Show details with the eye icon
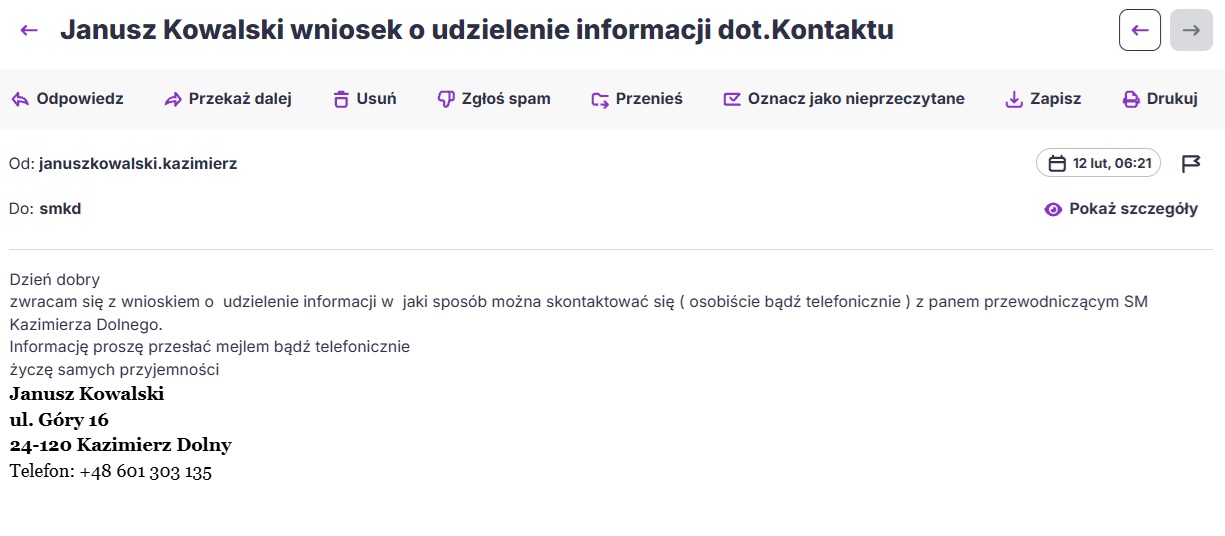Screen dimensions: 1225x536 click(1053, 209)
